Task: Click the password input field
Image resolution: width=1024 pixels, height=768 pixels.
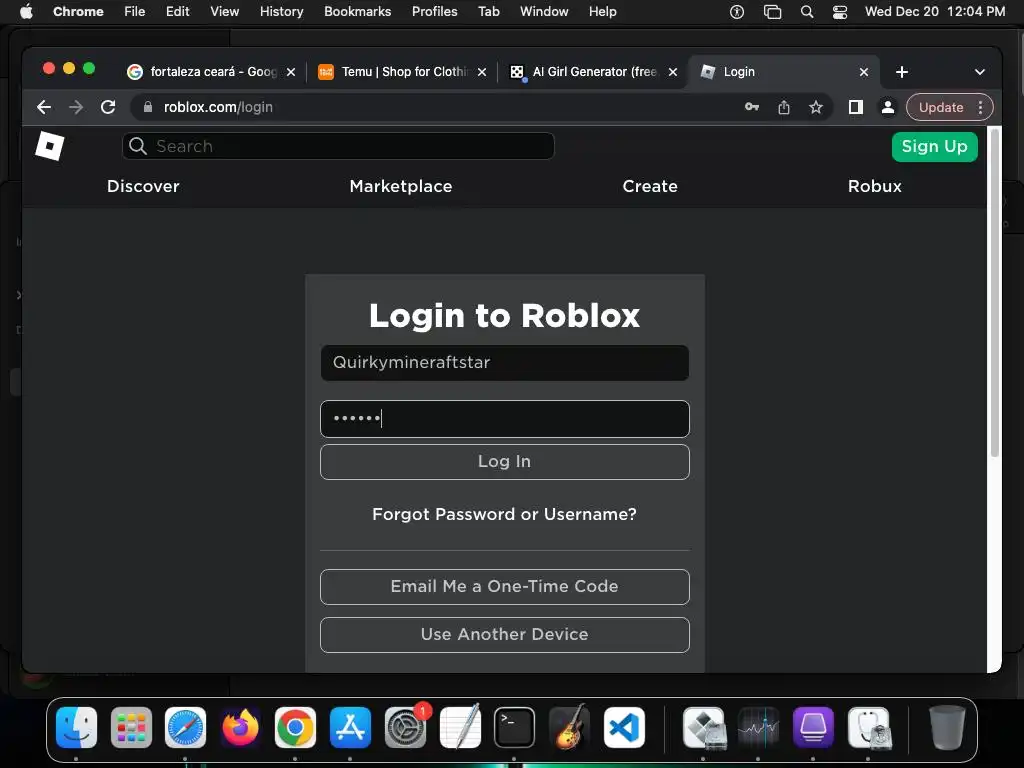Action: [x=505, y=419]
